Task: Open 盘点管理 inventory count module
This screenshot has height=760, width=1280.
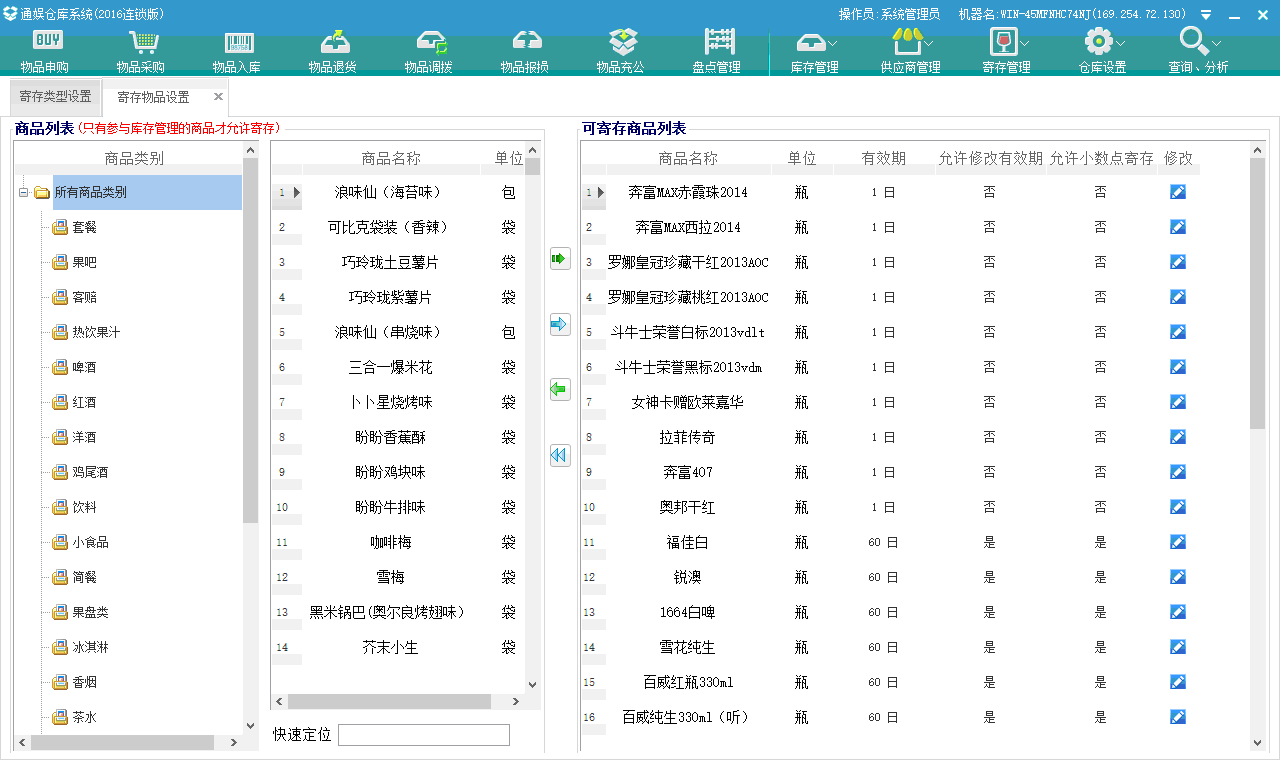Action: point(717,53)
